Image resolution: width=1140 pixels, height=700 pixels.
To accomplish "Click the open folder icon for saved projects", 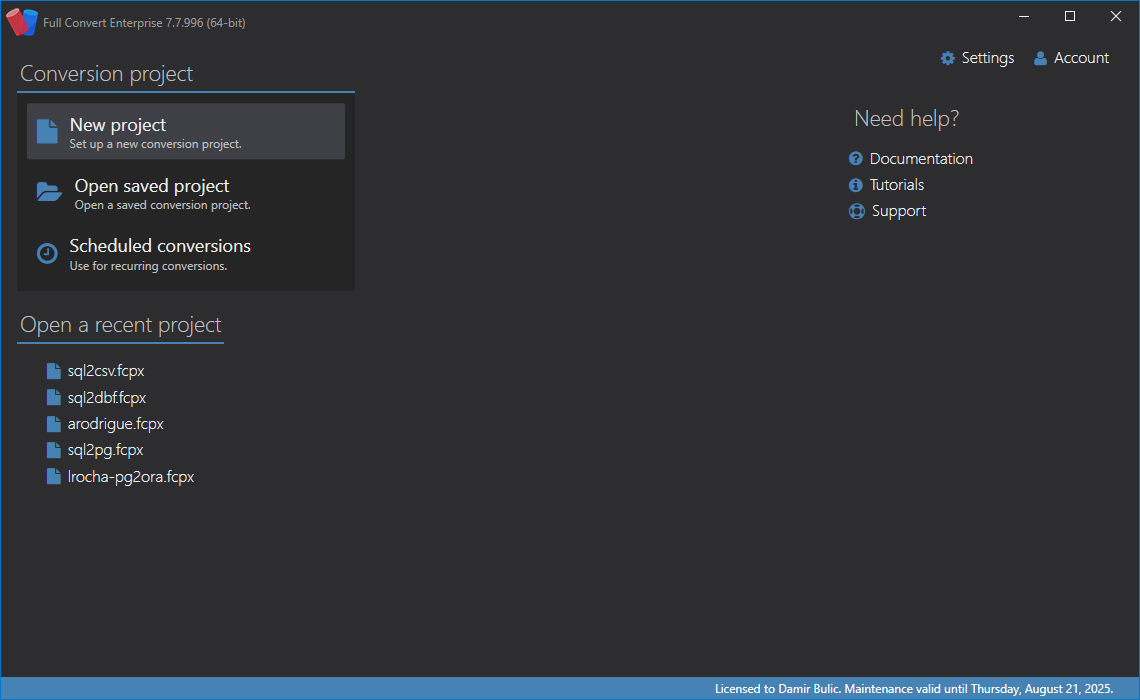I will [49, 192].
